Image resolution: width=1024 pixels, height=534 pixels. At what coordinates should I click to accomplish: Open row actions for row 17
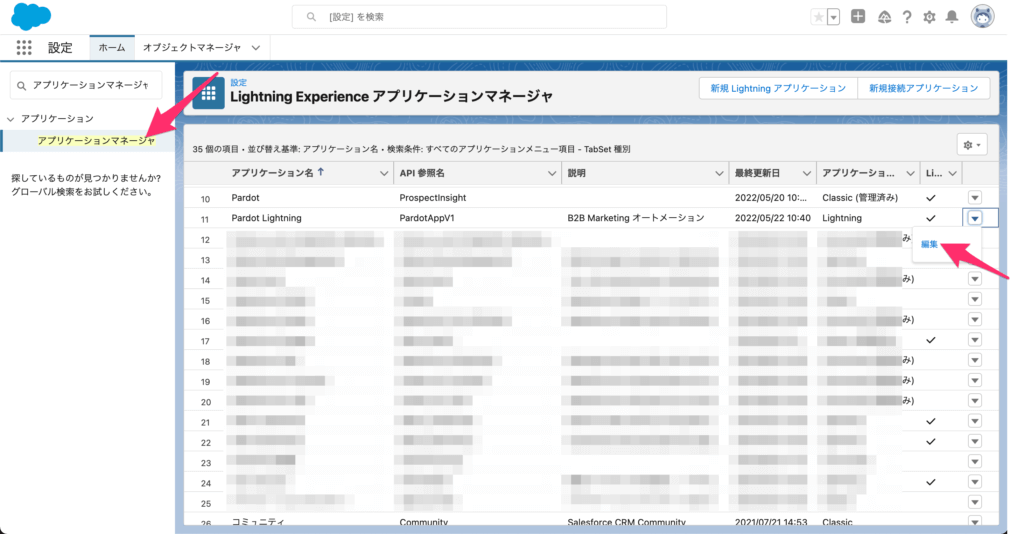point(975,340)
